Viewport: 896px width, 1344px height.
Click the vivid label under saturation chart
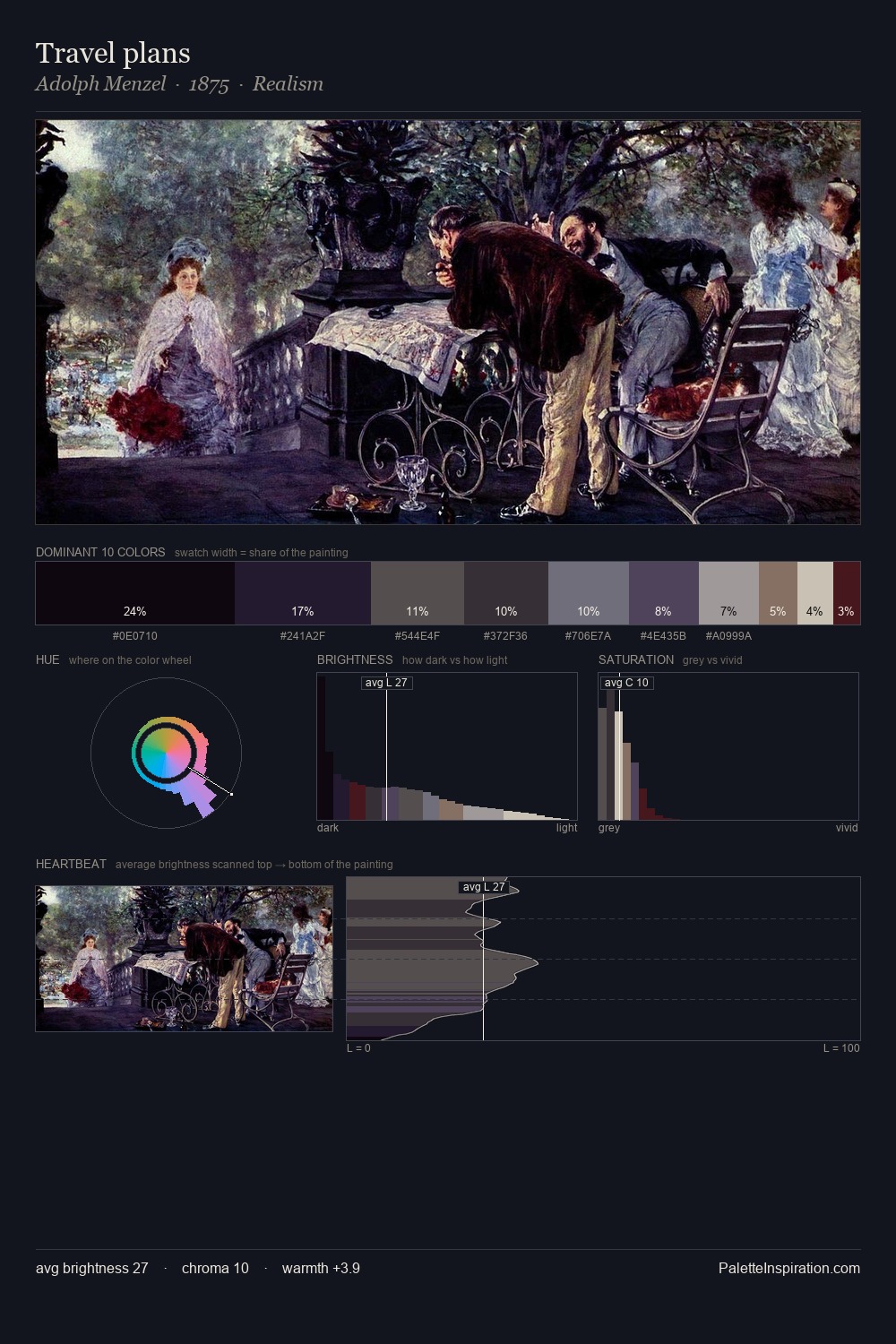[x=847, y=828]
